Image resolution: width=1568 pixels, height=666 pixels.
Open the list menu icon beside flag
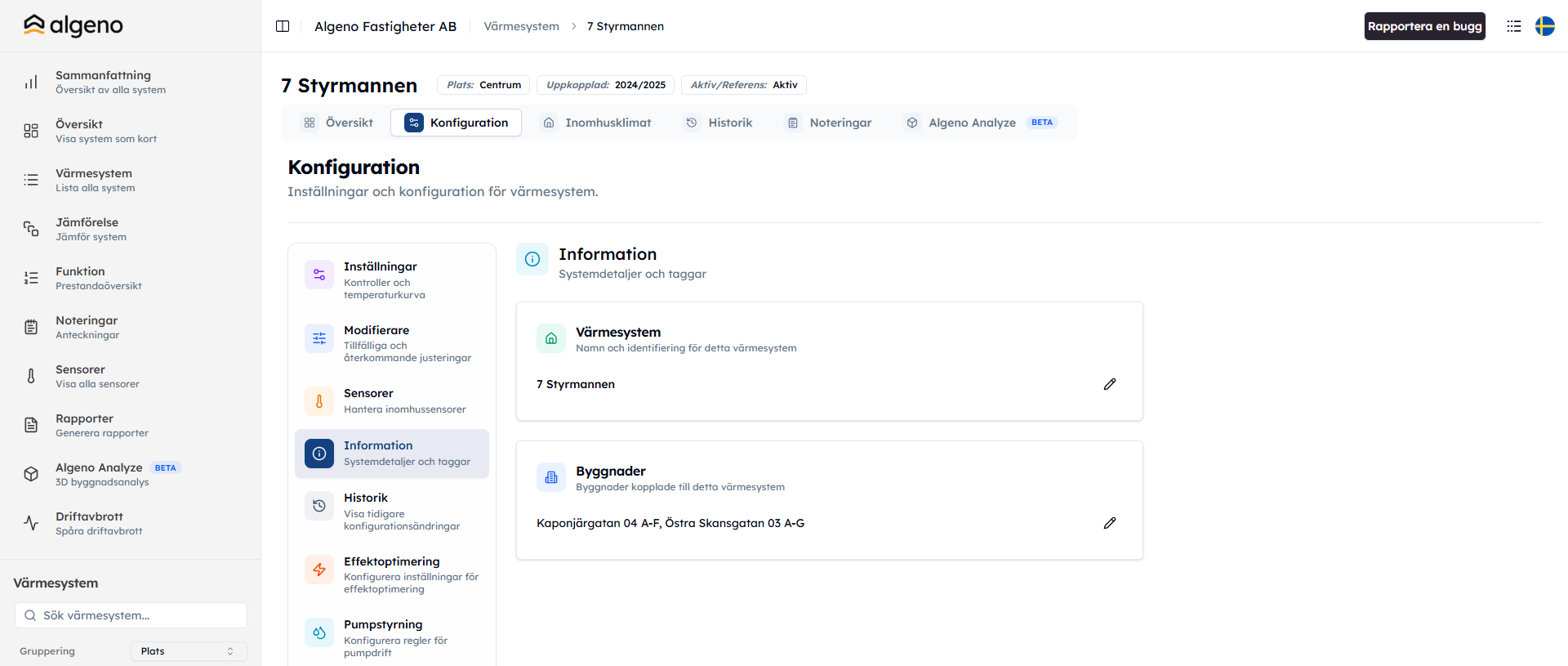[1513, 26]
